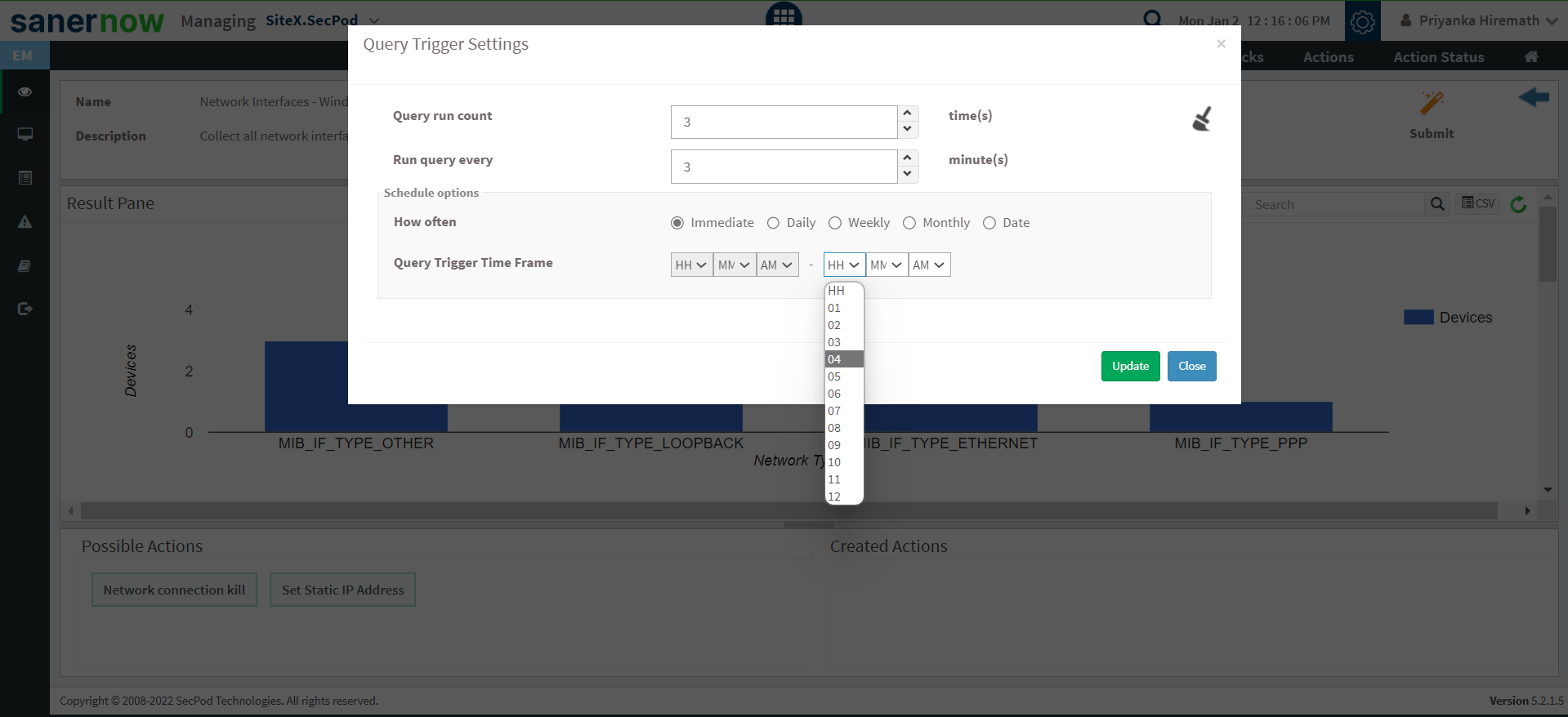Click the EM module tab
1568x717 pixels.
(x=25, y=56)
